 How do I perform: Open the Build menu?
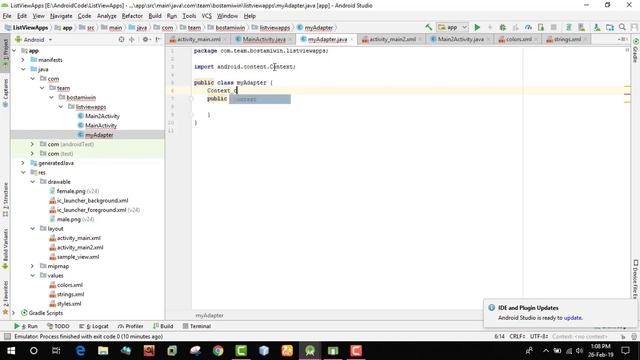(x=155, y=16)
